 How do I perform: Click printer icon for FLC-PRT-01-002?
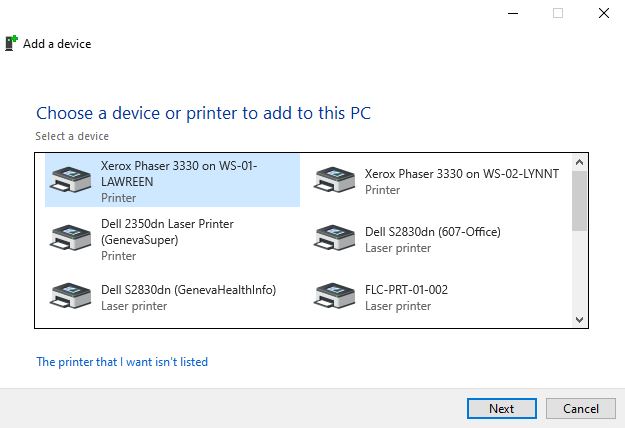pos(334,296)
